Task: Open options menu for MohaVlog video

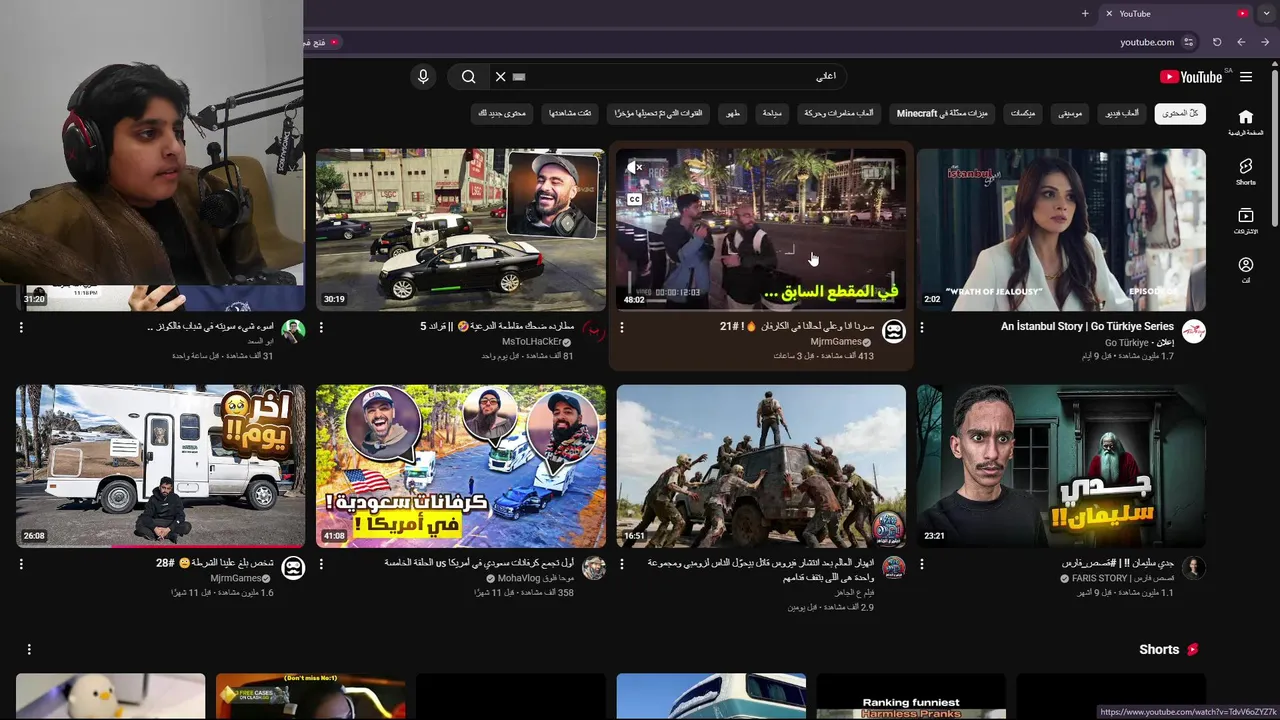Action: pyautogui.click(x=321, y=564)
